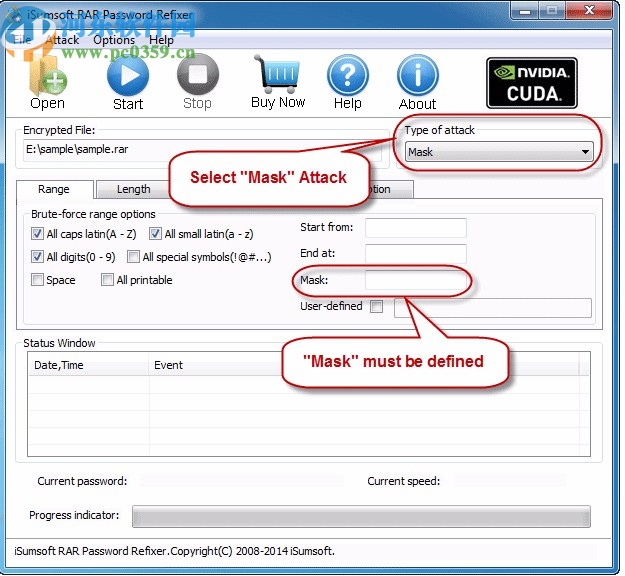Uncheck All caps latin(A - Z)

[37, 234]
